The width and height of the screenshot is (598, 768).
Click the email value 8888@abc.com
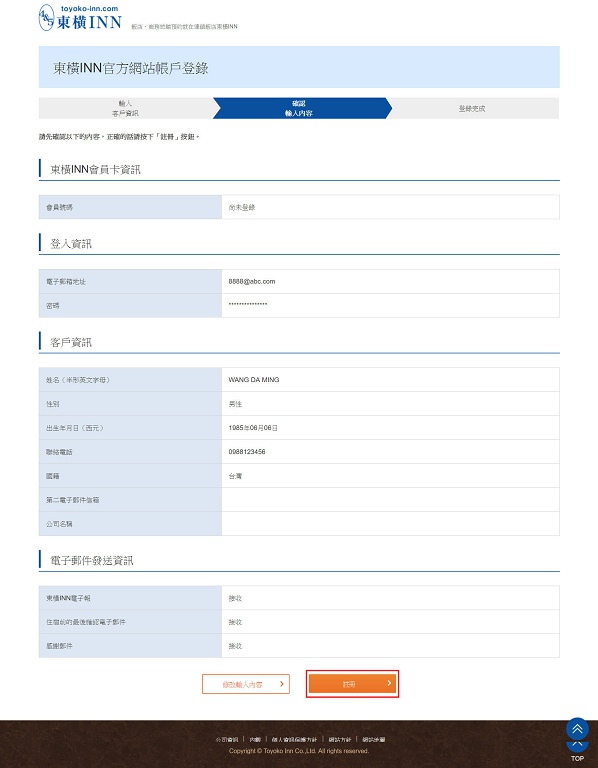pyautogui.click(x=252, y=282)
